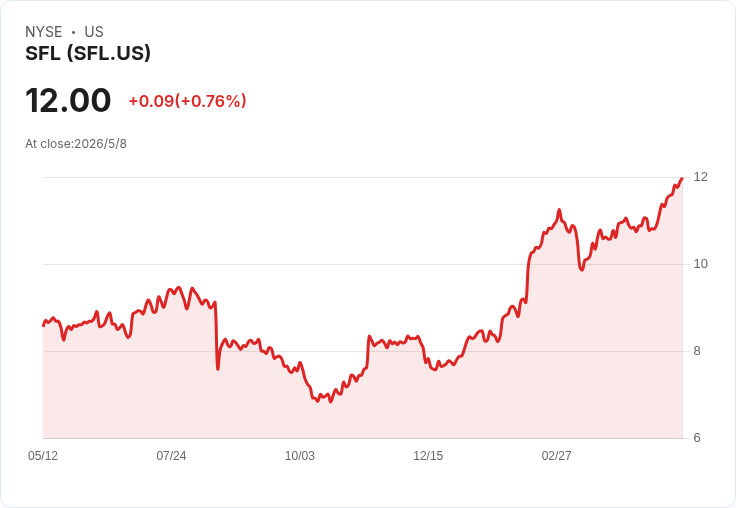Viewport: 736px width, 508px height.
Task: Click the US market label
Action: click(x=94, y=32)
